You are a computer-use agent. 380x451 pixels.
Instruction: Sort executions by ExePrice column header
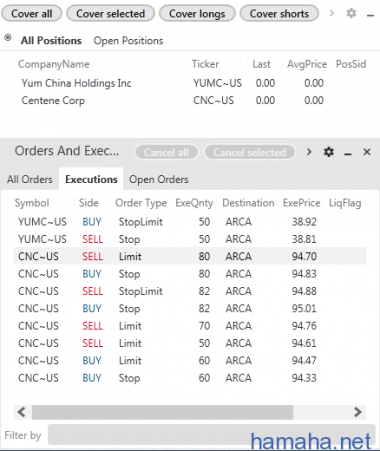point(301,203)
